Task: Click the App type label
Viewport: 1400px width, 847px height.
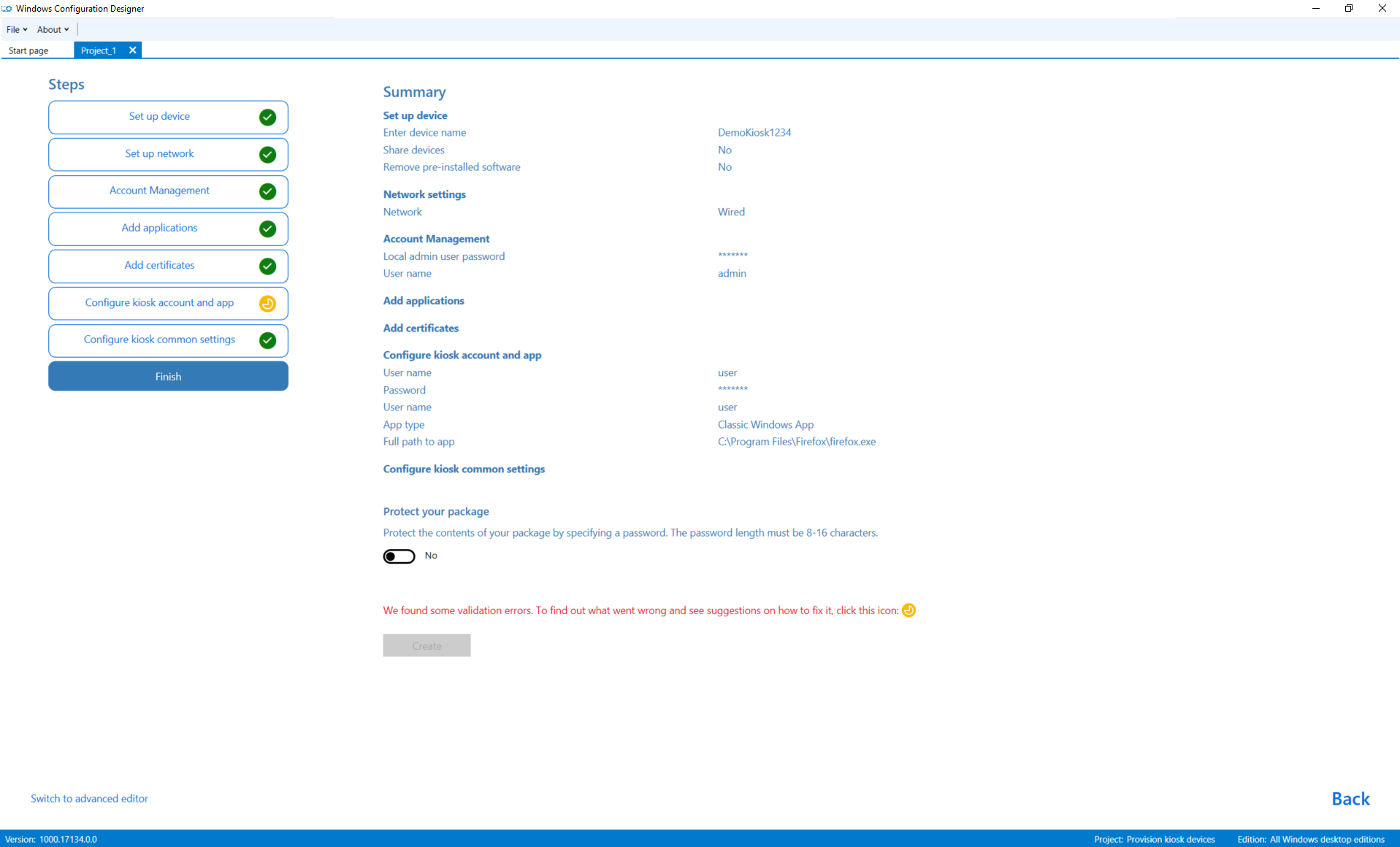Action: [403, 425]
